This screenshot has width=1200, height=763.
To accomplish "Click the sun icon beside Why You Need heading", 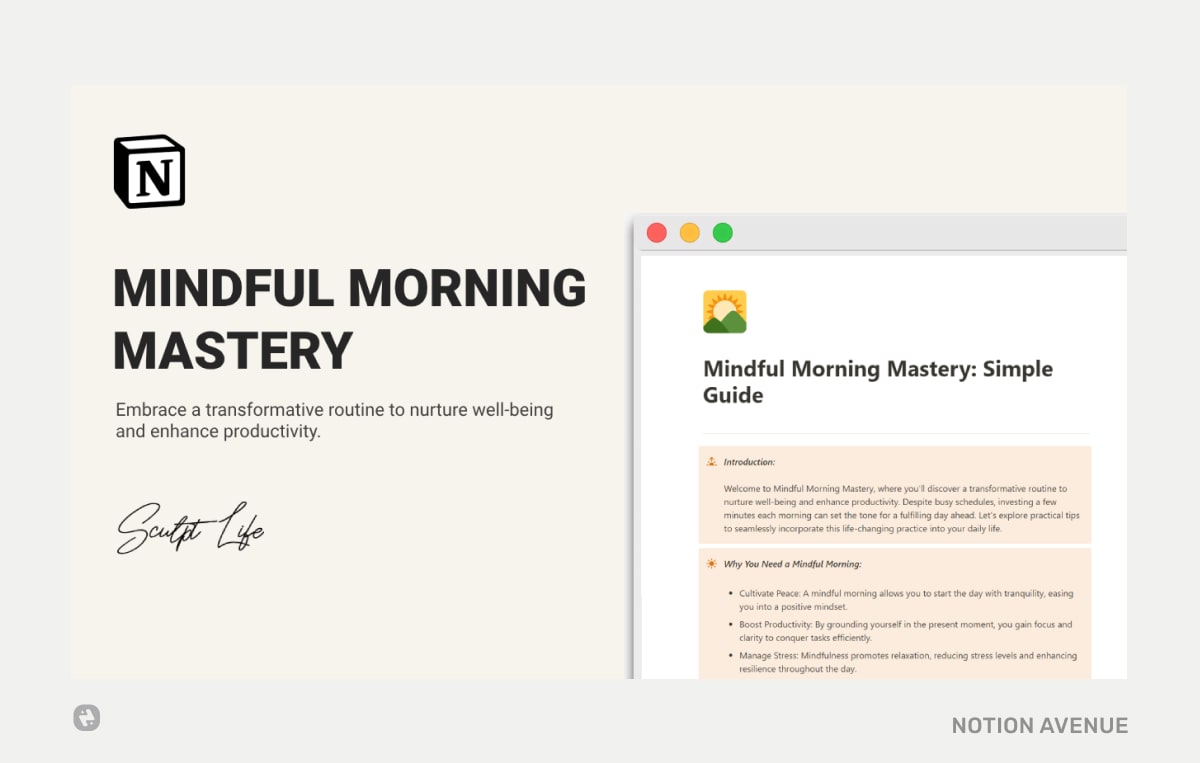I will [712, 564].
